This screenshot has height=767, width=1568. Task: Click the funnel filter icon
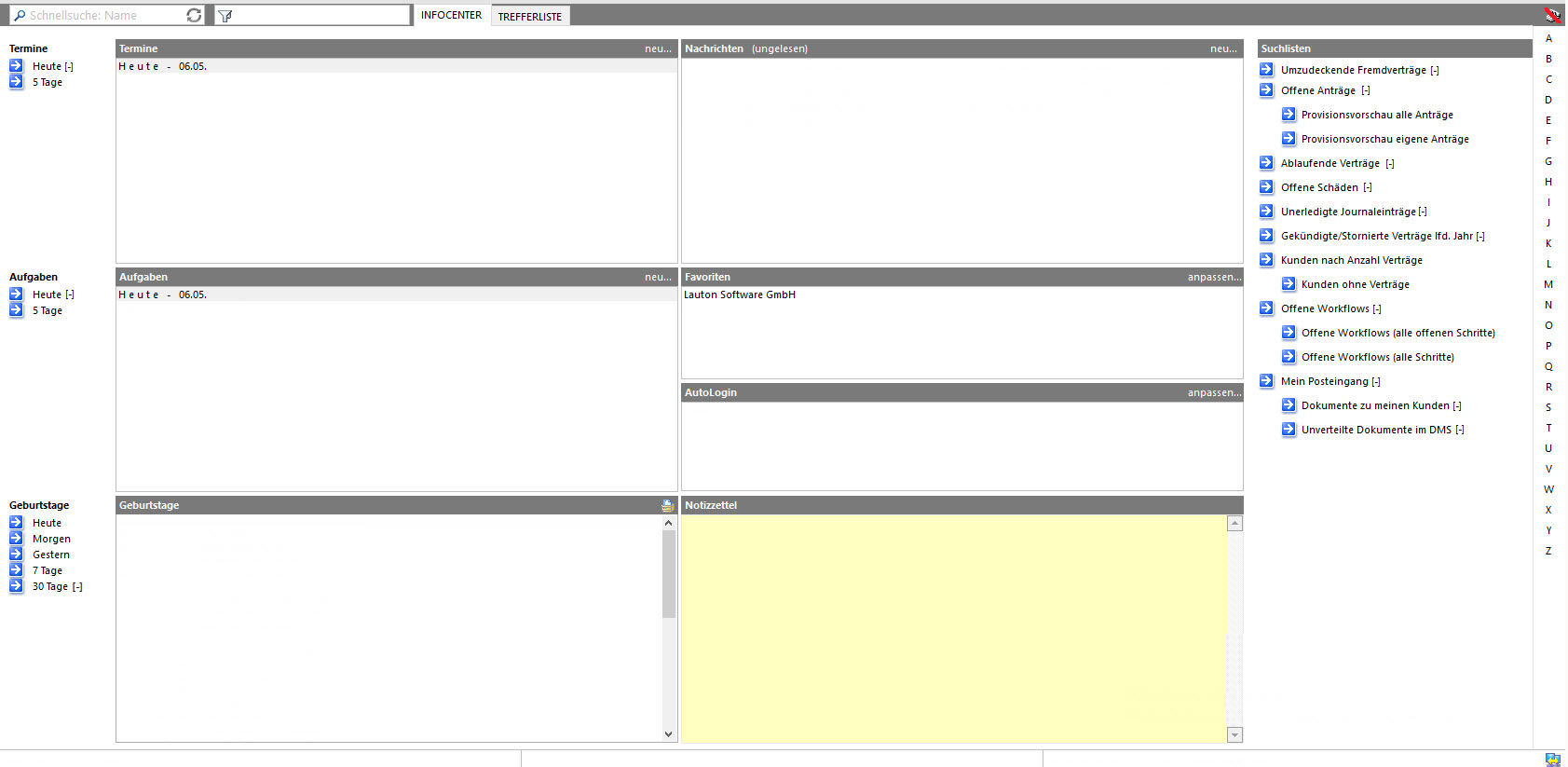click(225, 16)
